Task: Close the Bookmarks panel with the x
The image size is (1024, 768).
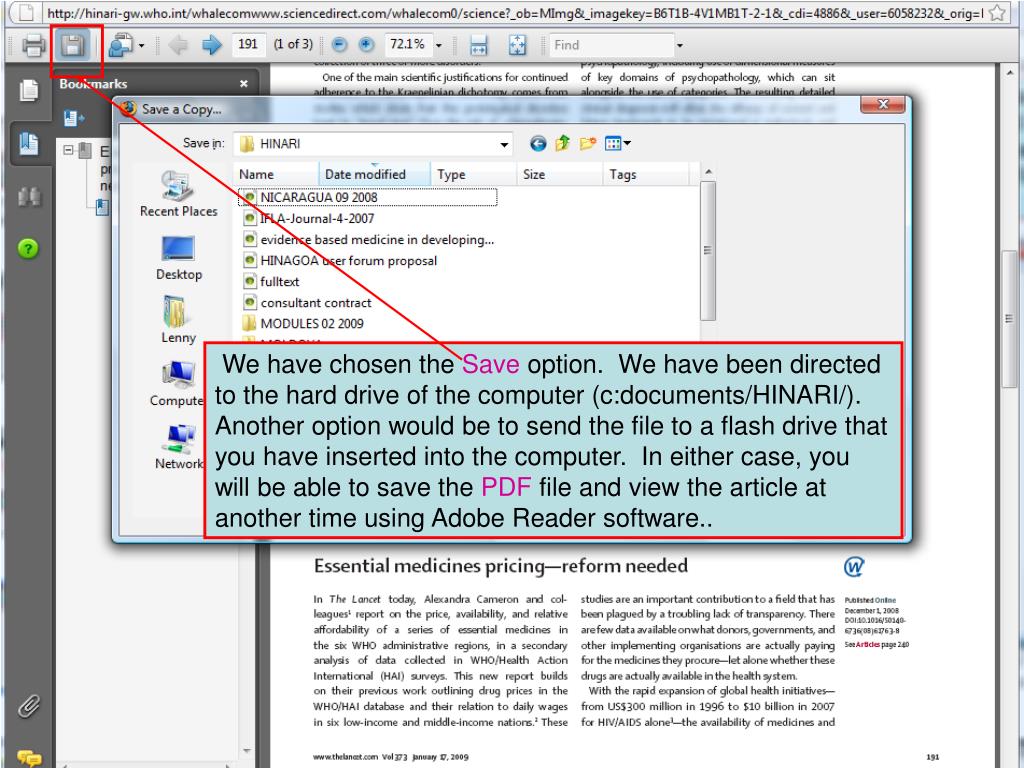Action: (x=244, y=84)
